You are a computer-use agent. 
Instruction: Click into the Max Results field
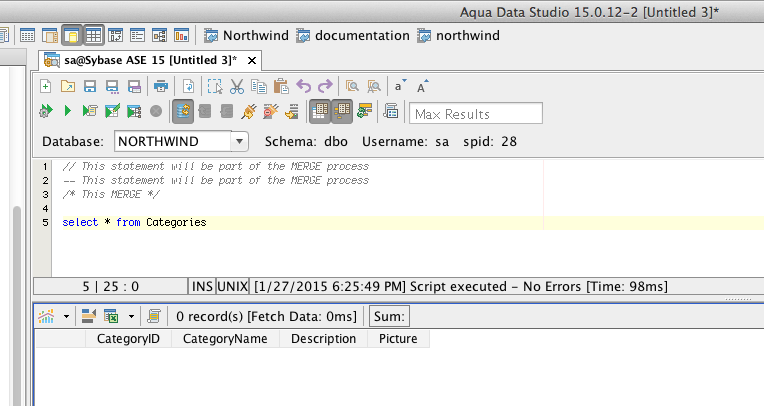pyautogui.click(x=476, y=114)
